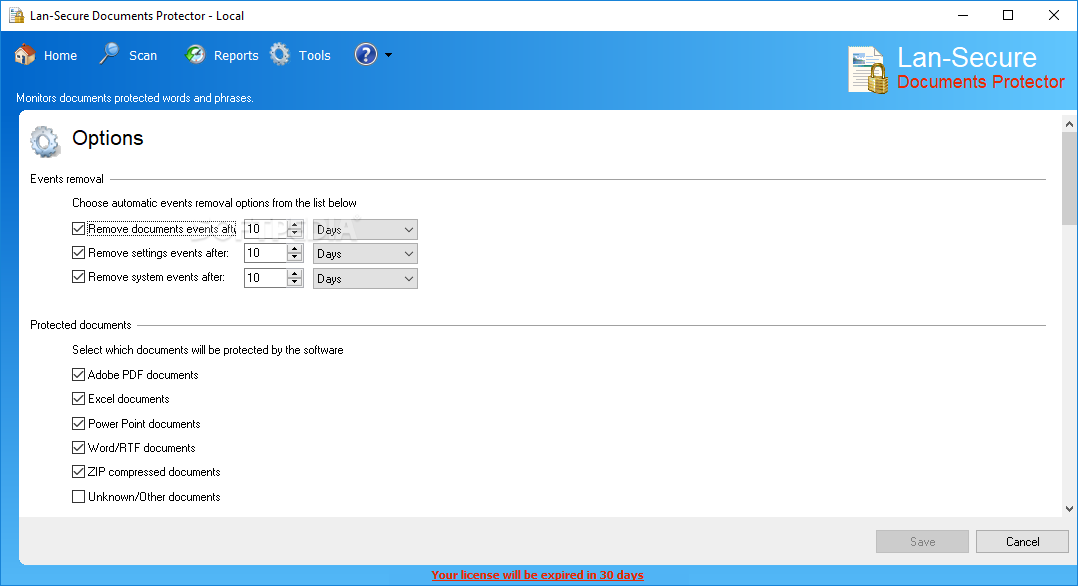Close the Documents Protector window
1078x586 pixels.
click(x=1053, y=15)
